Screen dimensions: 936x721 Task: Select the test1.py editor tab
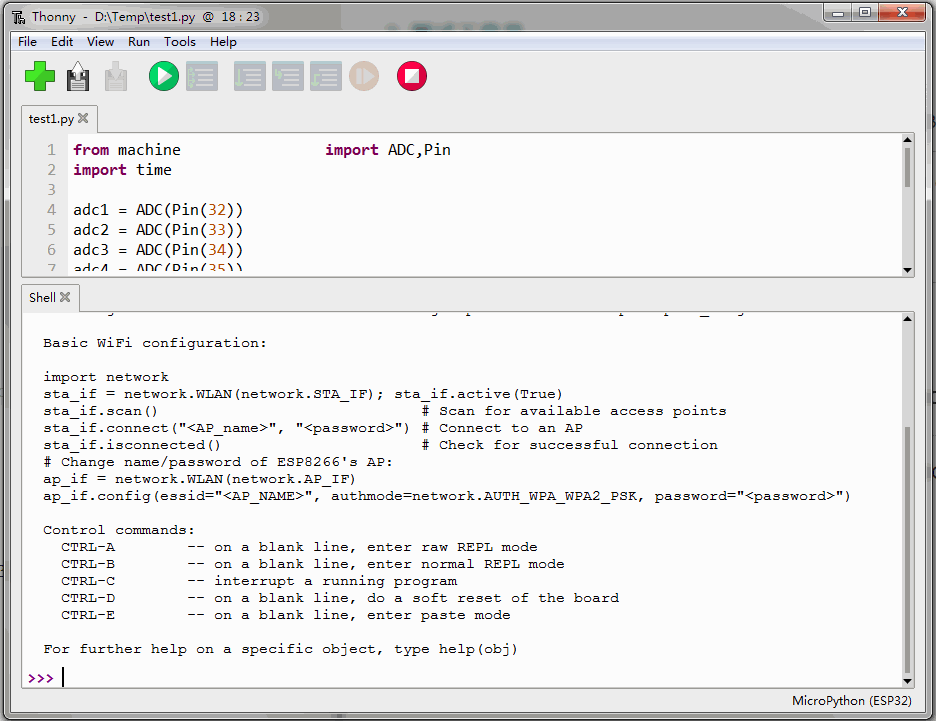[51, 119]
